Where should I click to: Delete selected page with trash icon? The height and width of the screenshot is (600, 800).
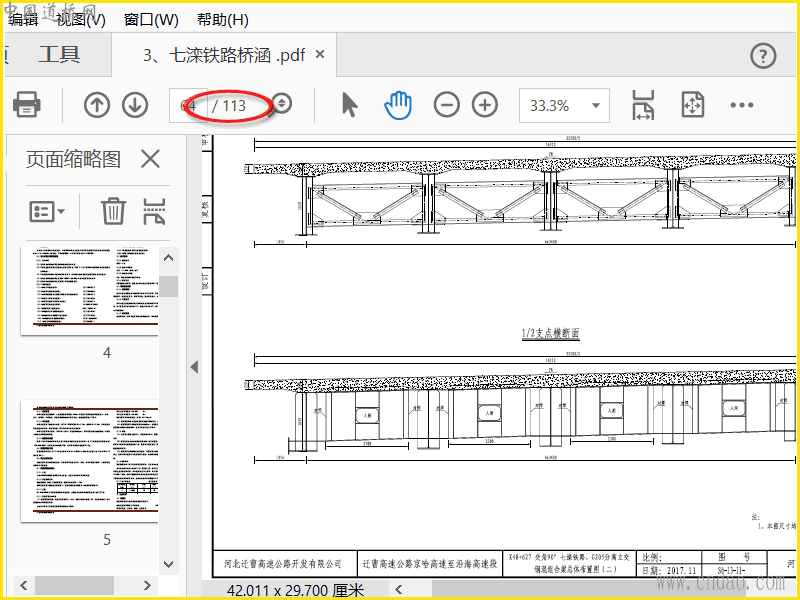tap(113, 211)
